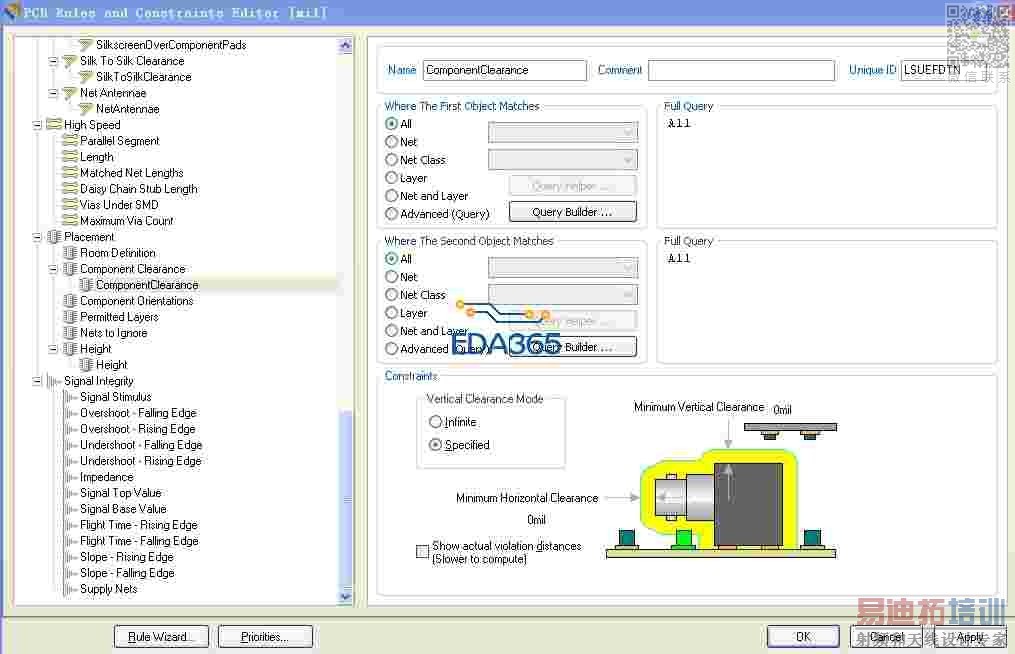Image resolution: width=1015 pixels, height=654 pixels.
Task: Click the Matched Net Lengths icon
Action: (70, 173)
